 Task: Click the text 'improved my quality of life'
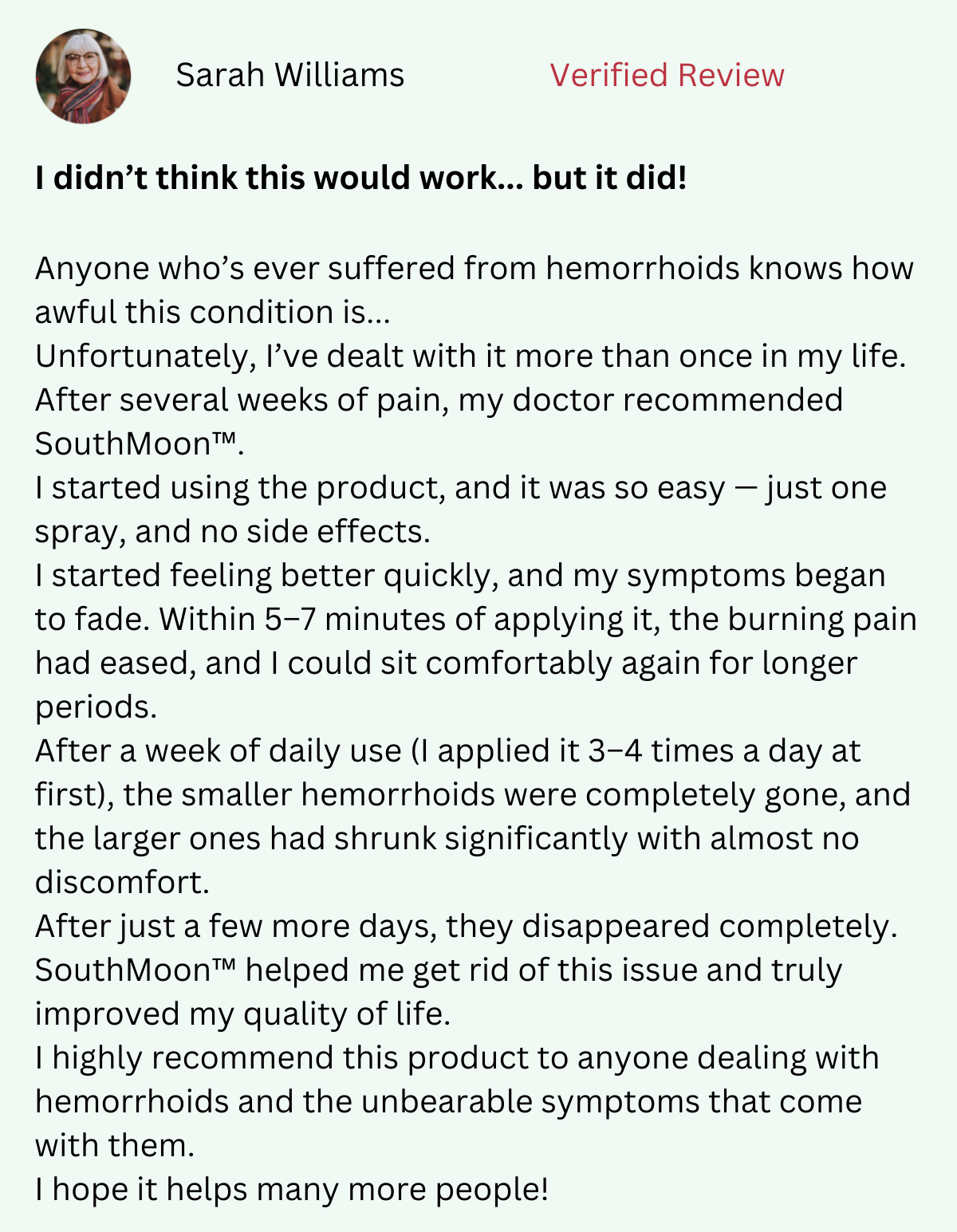pos(242,1014)
